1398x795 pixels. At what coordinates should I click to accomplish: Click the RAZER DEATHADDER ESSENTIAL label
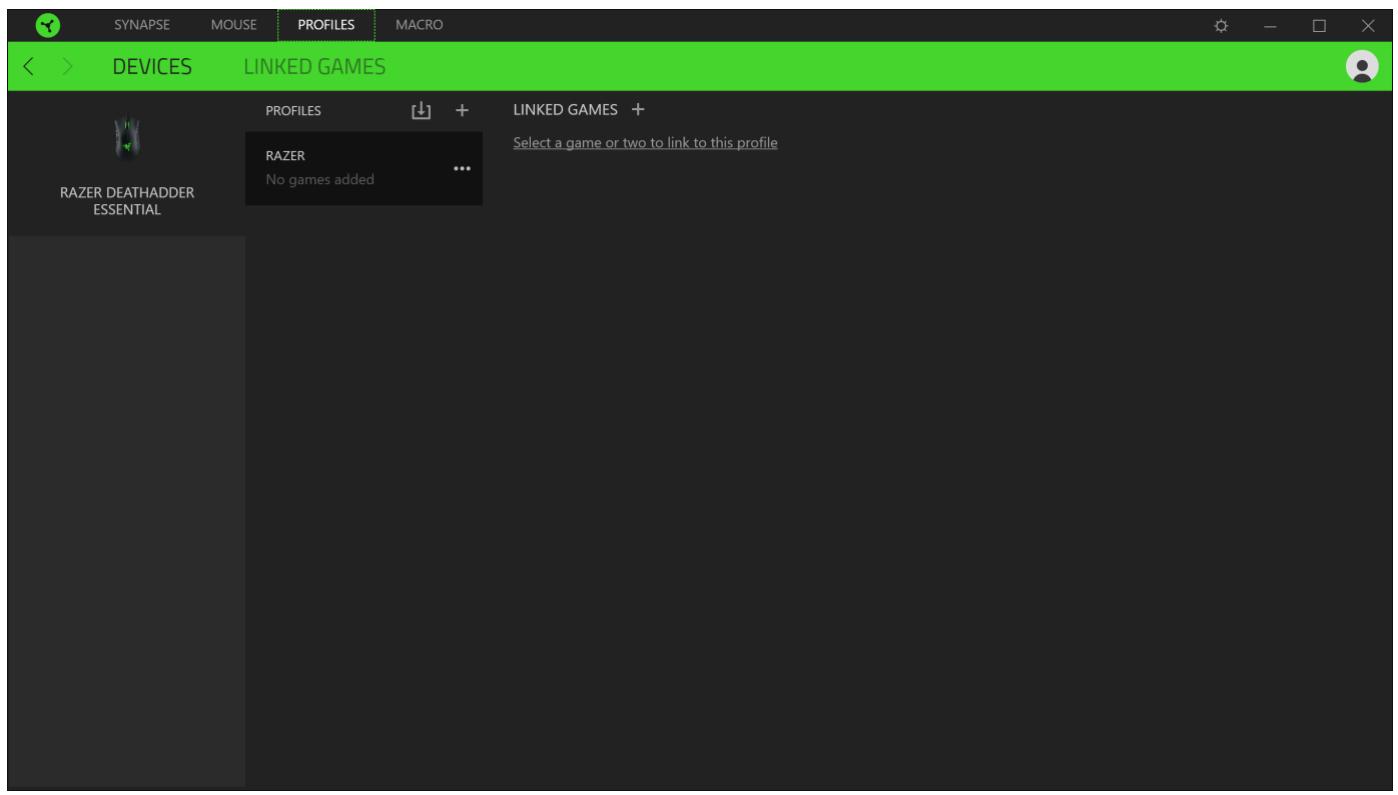pyautogui.click(x=125, y=200)
